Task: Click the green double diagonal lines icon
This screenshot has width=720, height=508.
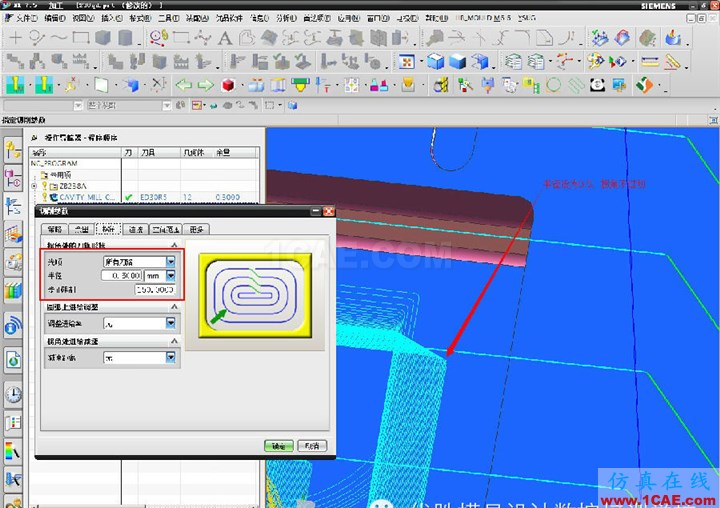Action: click(575, 85)
